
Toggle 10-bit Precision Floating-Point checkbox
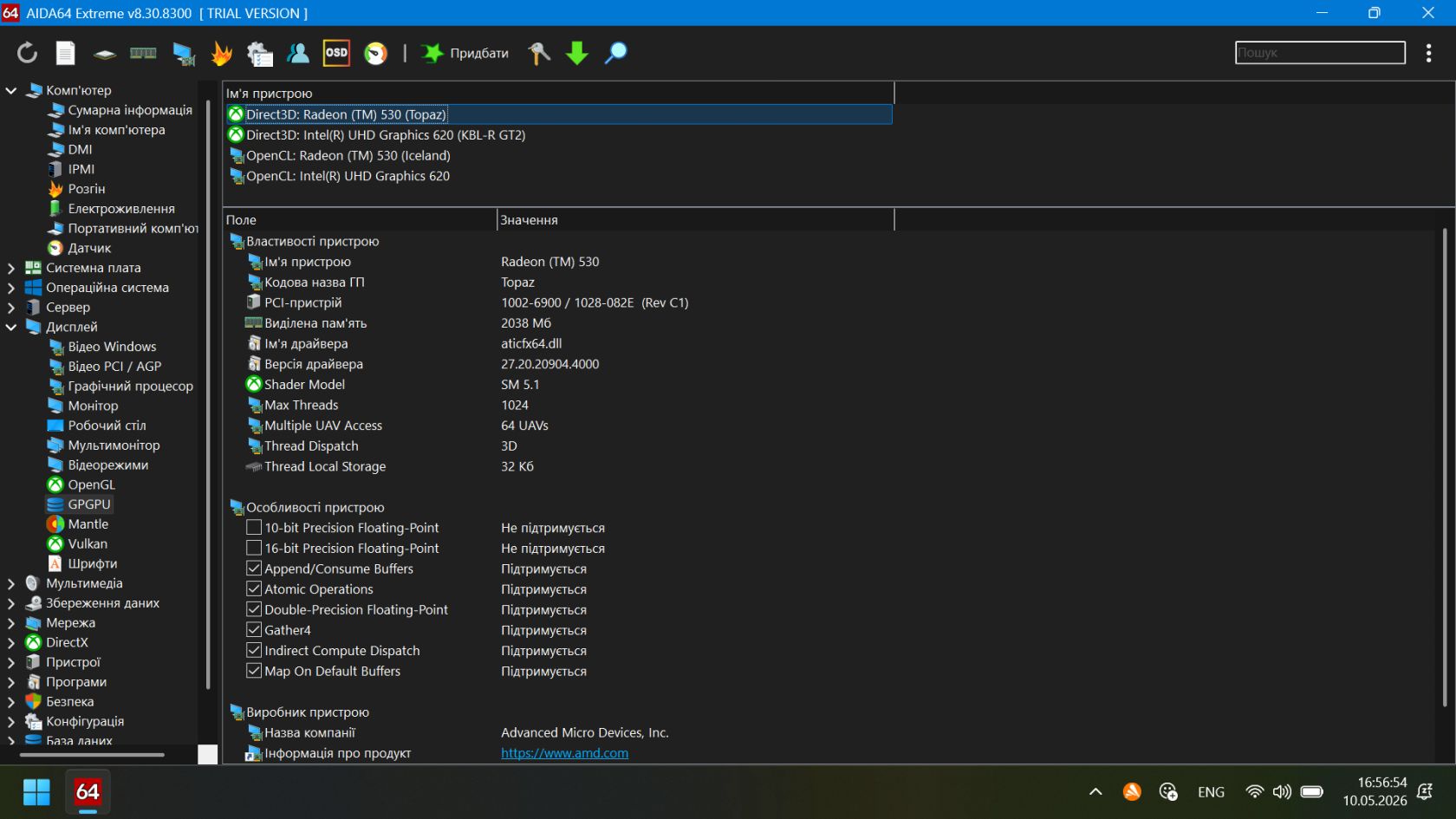tap(254, 527)
